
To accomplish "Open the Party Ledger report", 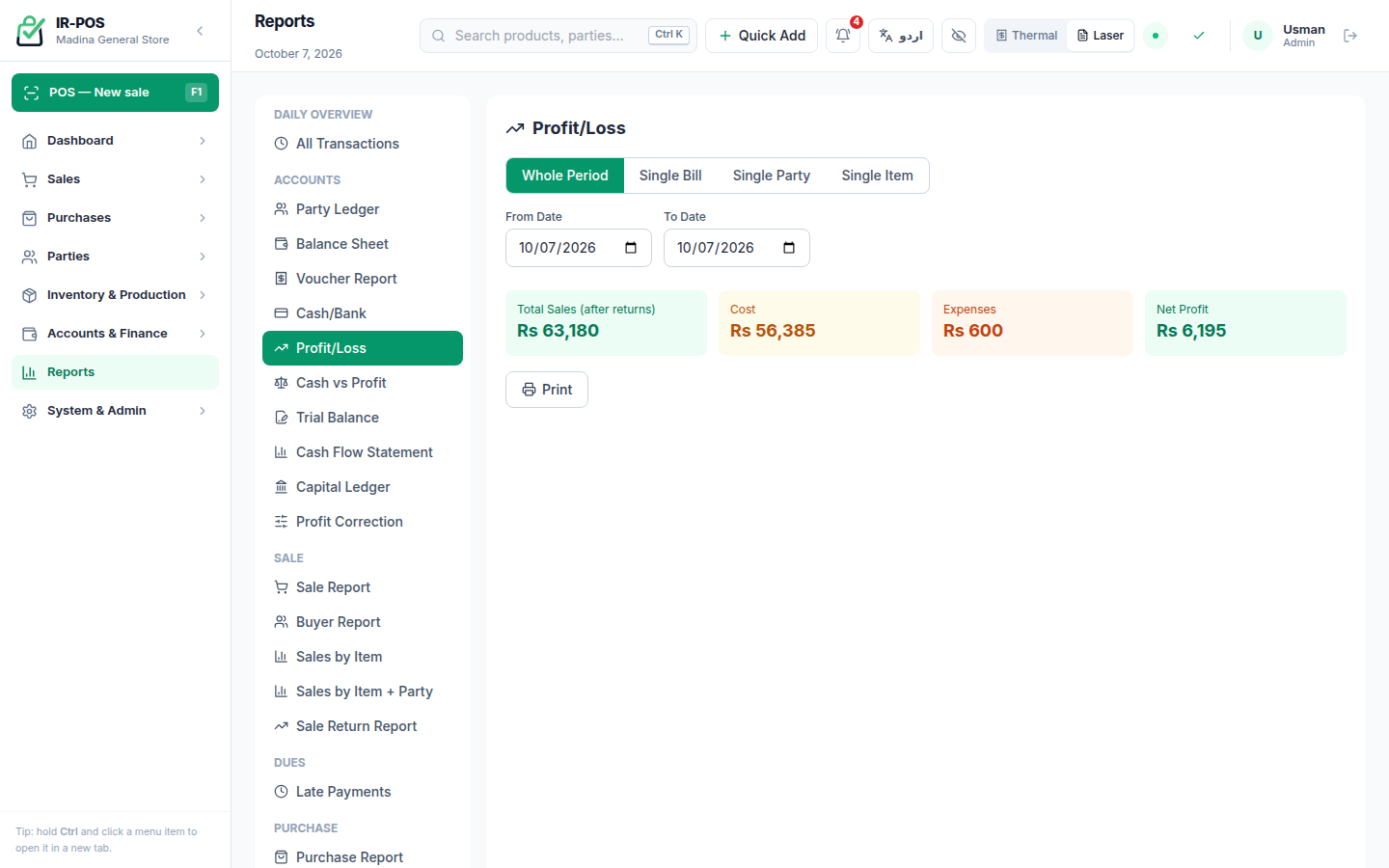I will [363, 209].
